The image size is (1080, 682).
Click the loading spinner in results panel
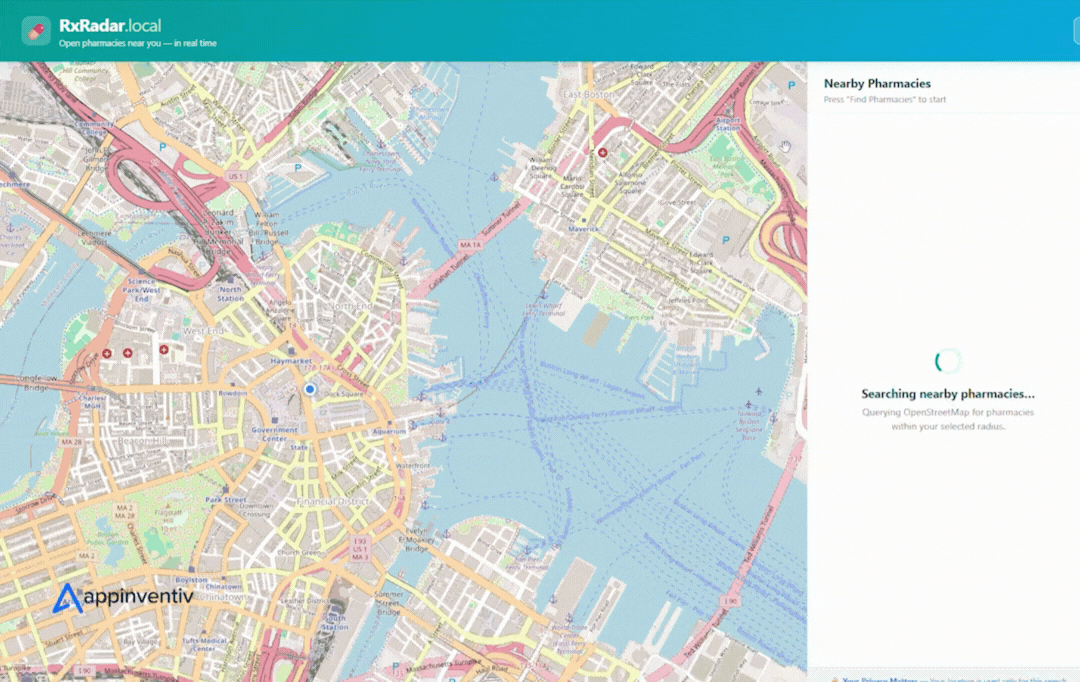tap(947, 361)
